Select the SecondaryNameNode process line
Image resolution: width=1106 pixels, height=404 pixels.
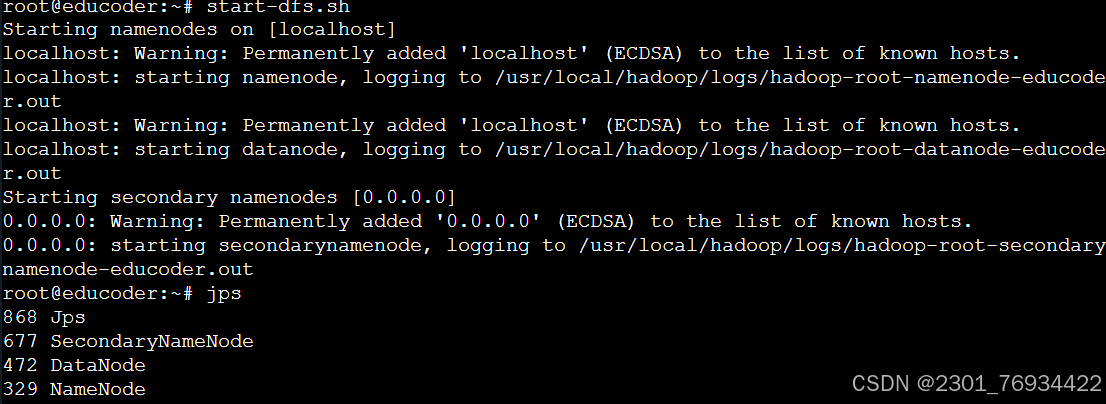[128, 341]
